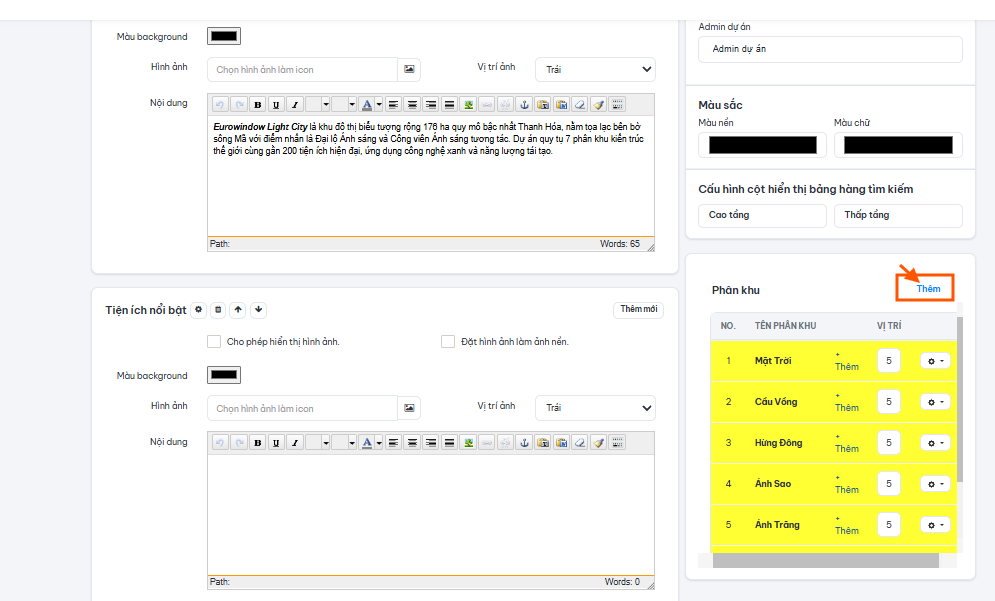Move Tiện ích nổi bật section down
Screen dimensions: 995x601
pyautogui.click(x=258, y=310)
